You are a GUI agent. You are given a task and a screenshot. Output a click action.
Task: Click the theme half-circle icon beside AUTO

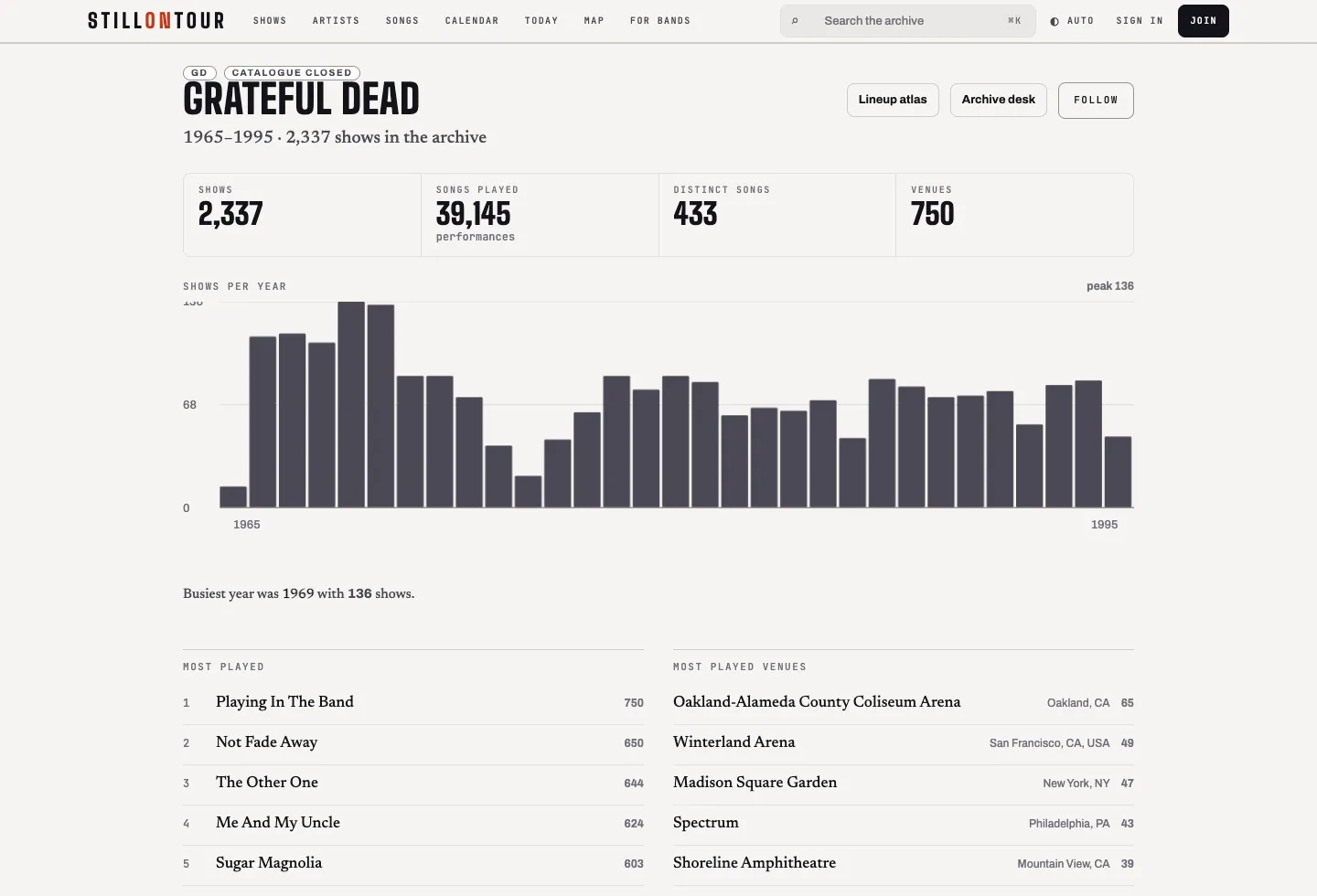1055,21
